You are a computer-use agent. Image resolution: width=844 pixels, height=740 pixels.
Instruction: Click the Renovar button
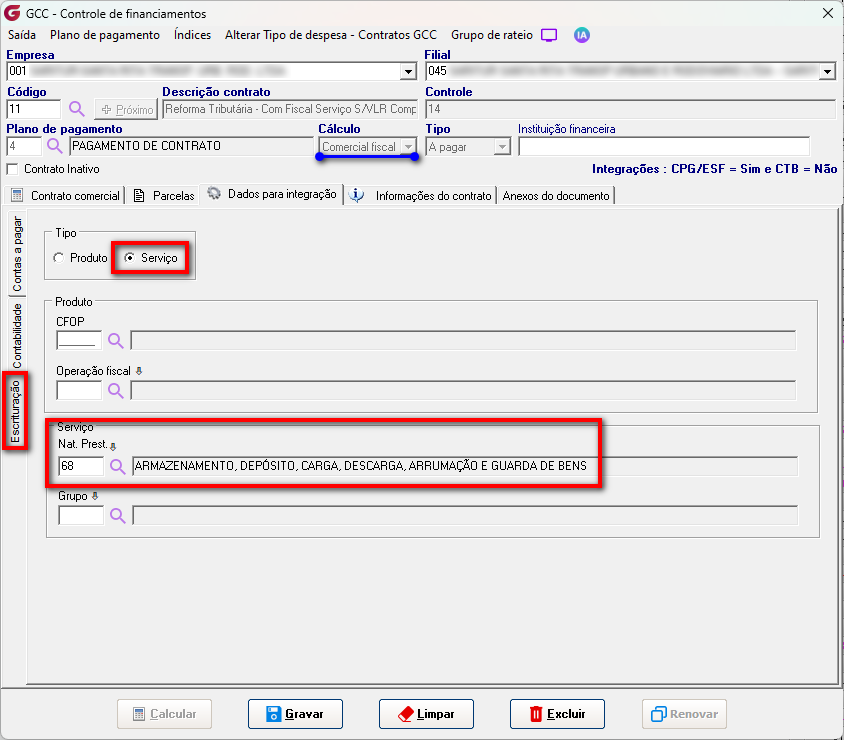coord(684,714)
